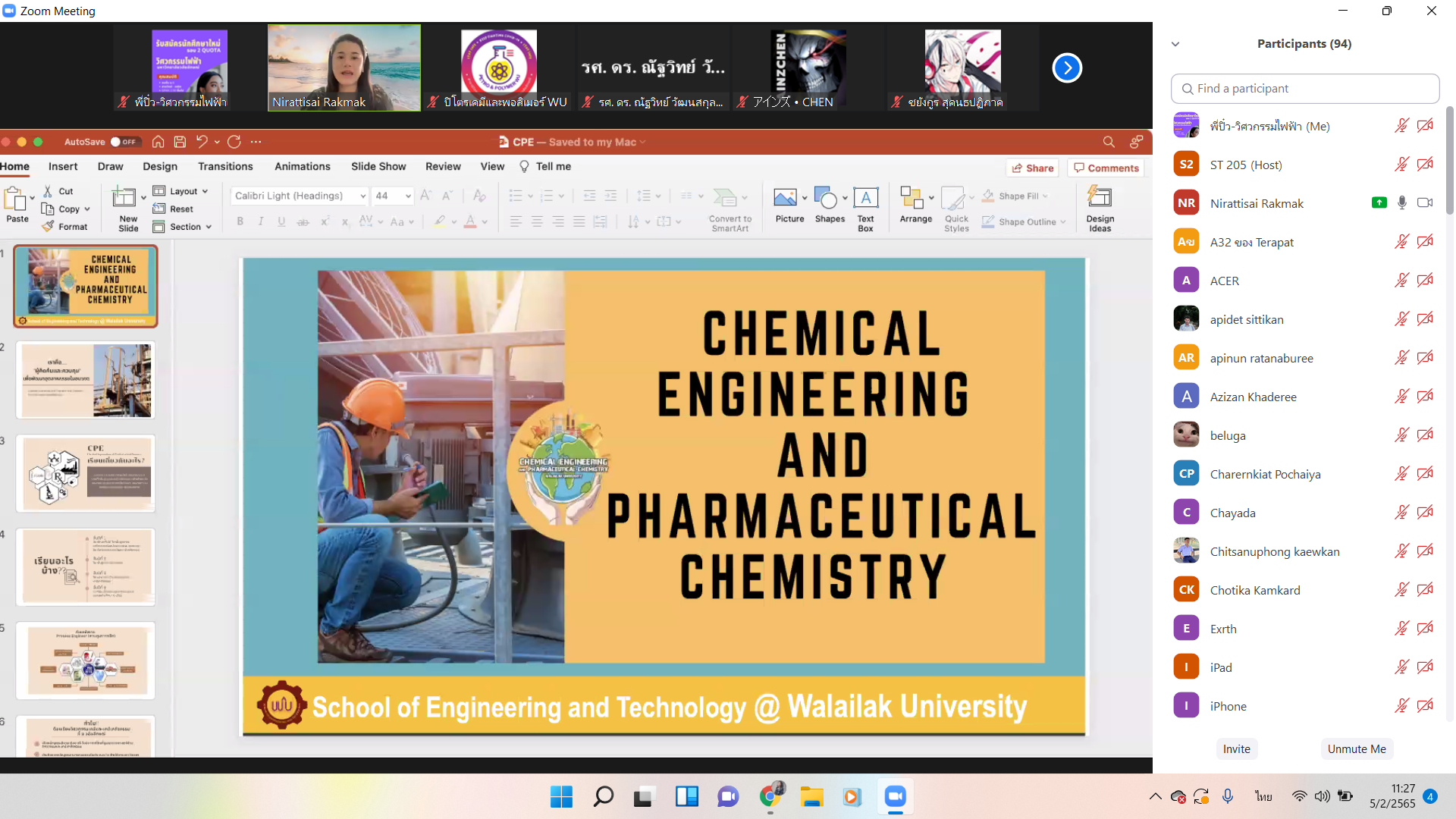Open the Shapes gallery icon
This screenshot has height=819, width=1456.
click(825, 199)
